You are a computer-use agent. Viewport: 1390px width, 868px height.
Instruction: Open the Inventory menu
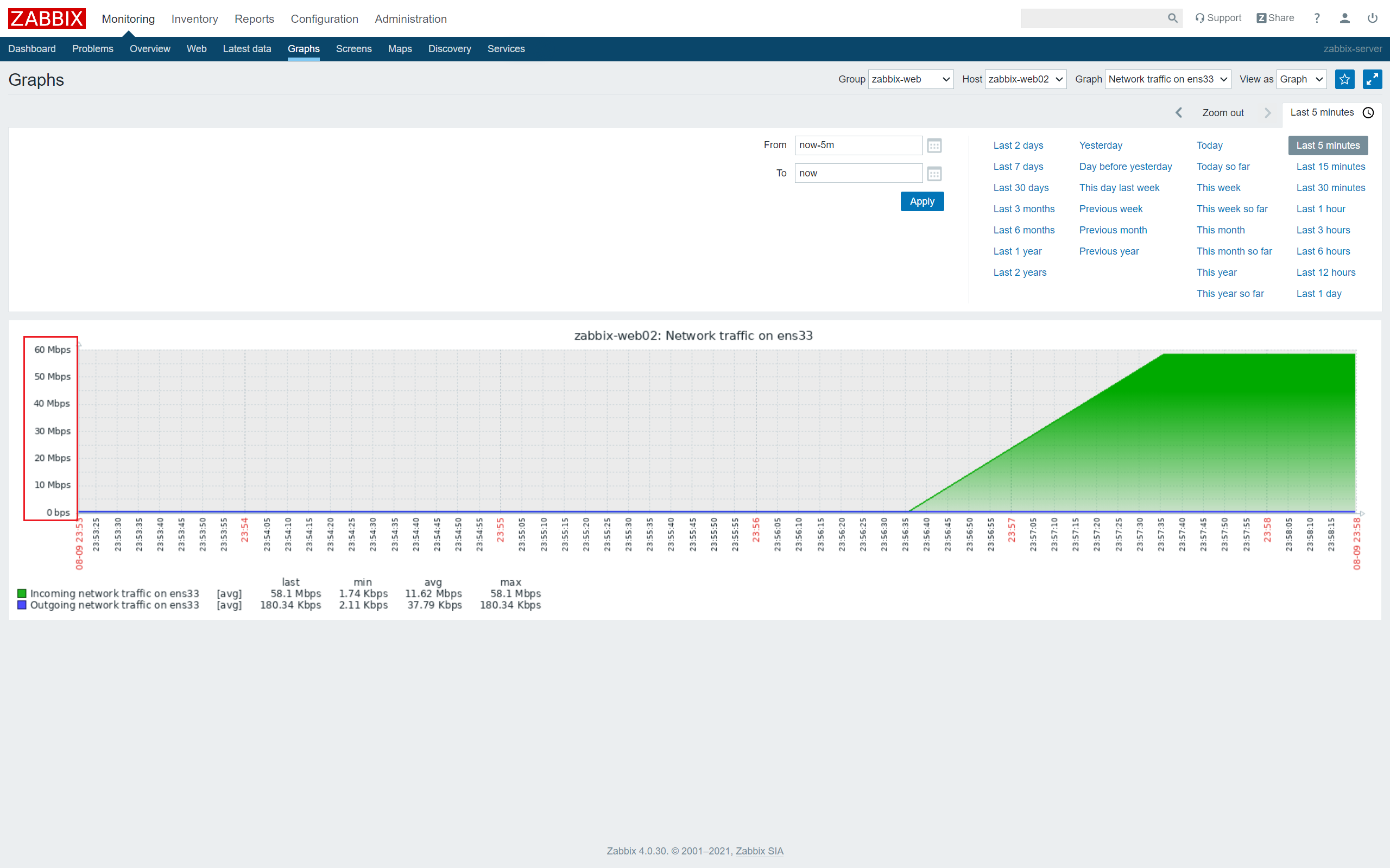(194, 19)
